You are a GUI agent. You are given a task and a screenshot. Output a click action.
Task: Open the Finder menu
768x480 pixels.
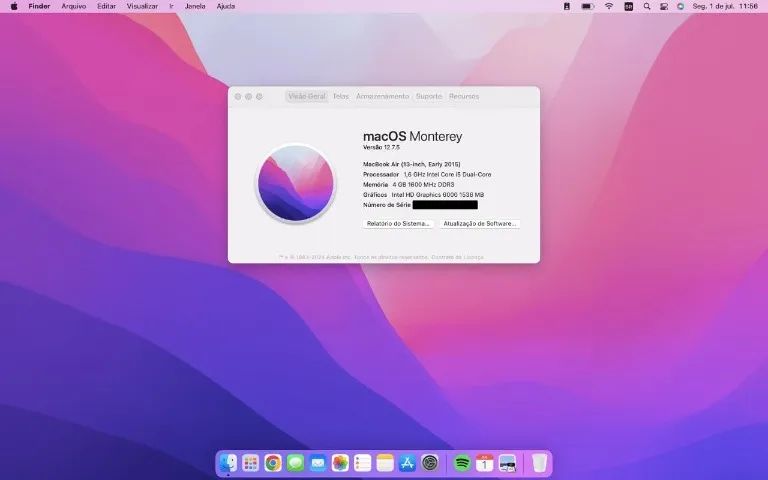(x=39, y=6)
